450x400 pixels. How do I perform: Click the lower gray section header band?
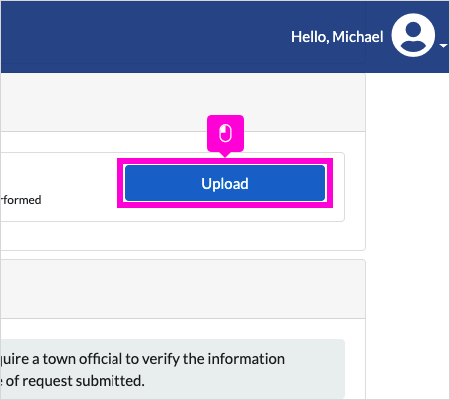click(183, 289)
